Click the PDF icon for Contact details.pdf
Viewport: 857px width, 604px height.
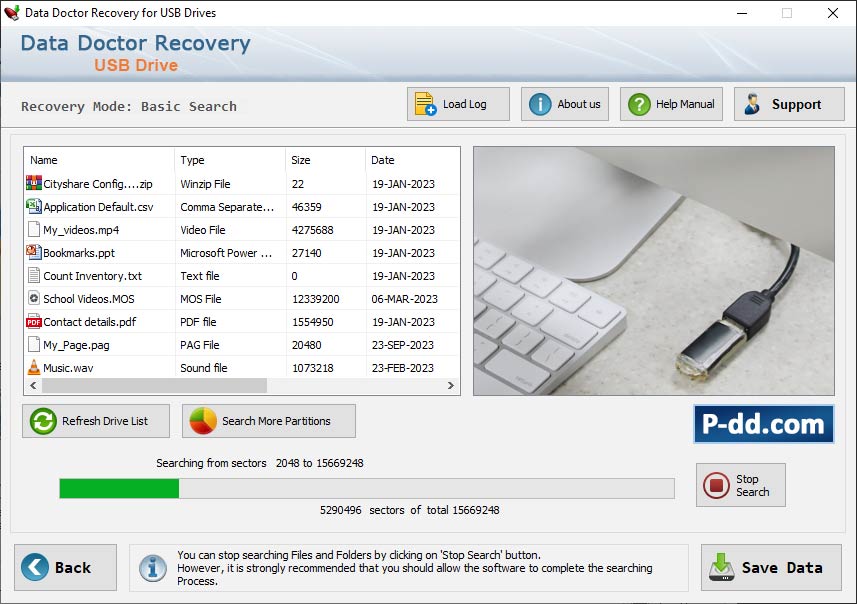[34, 321]
